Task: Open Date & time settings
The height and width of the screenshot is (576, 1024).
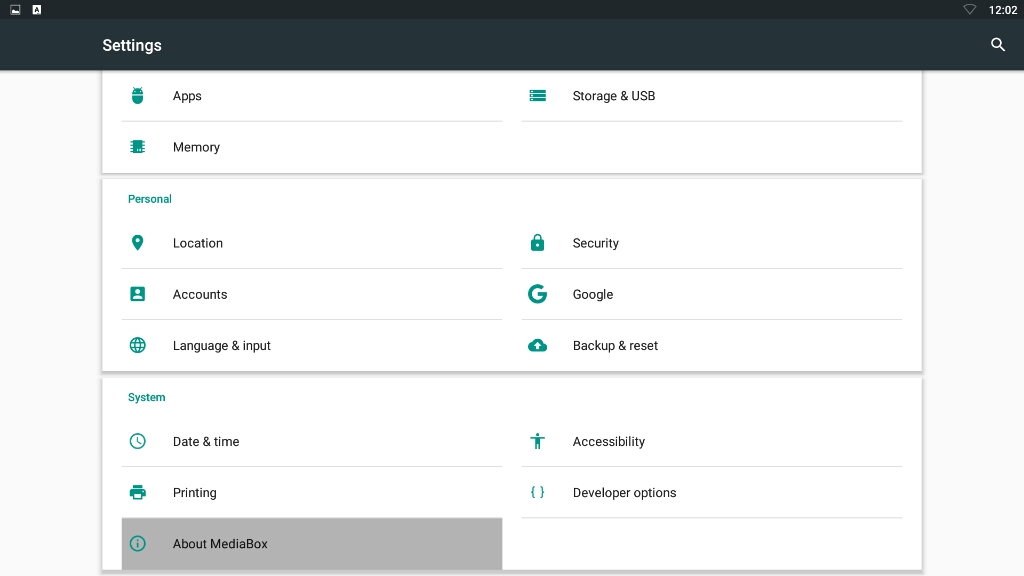Action: (206, 442)
